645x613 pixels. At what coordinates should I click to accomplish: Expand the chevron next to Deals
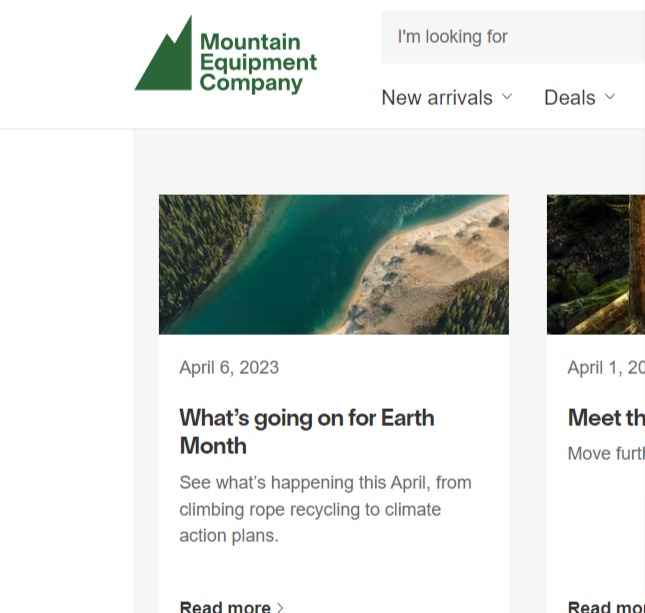coord(610,97)
